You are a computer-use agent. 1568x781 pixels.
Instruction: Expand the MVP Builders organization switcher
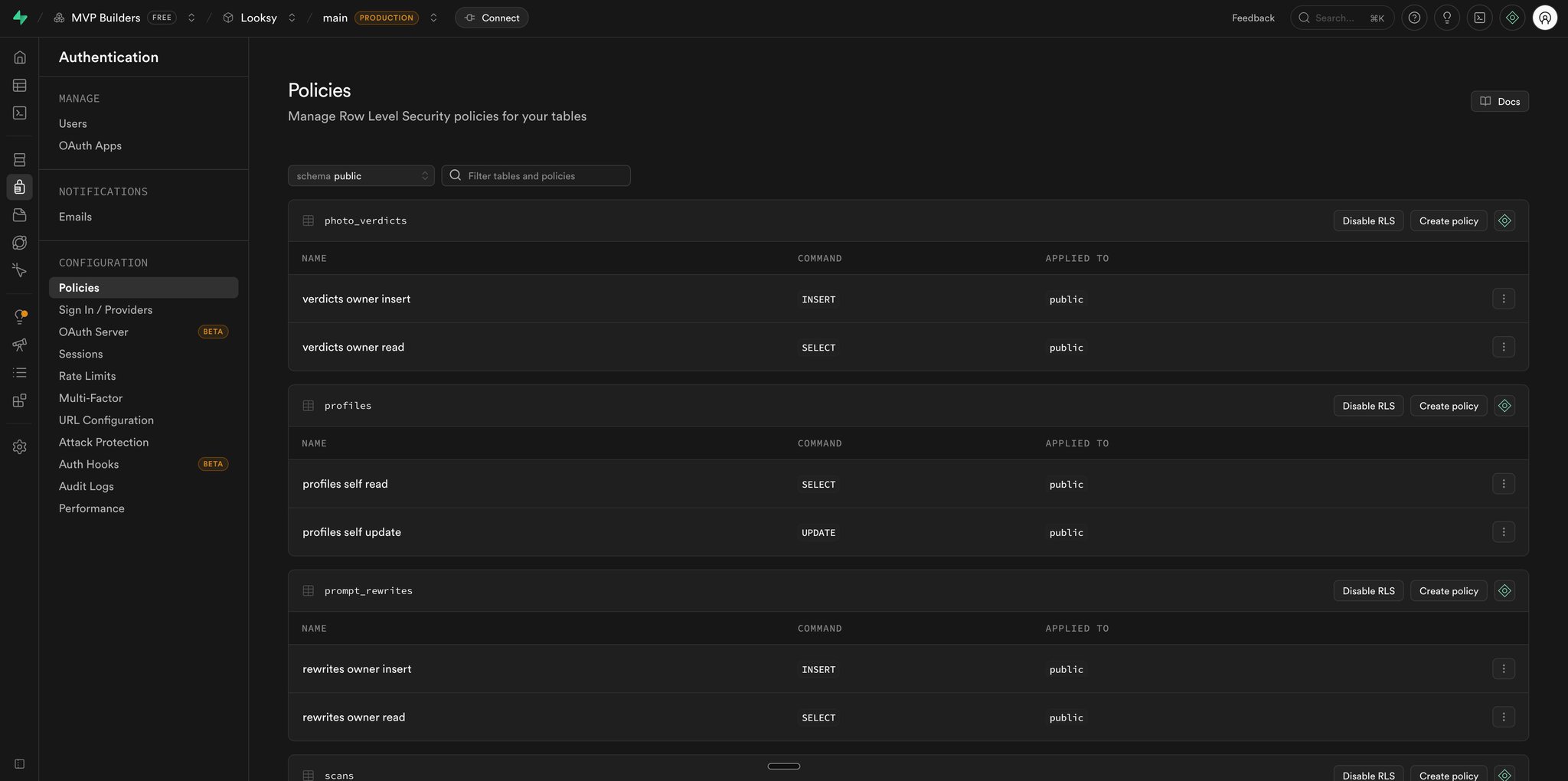[191, 18]
